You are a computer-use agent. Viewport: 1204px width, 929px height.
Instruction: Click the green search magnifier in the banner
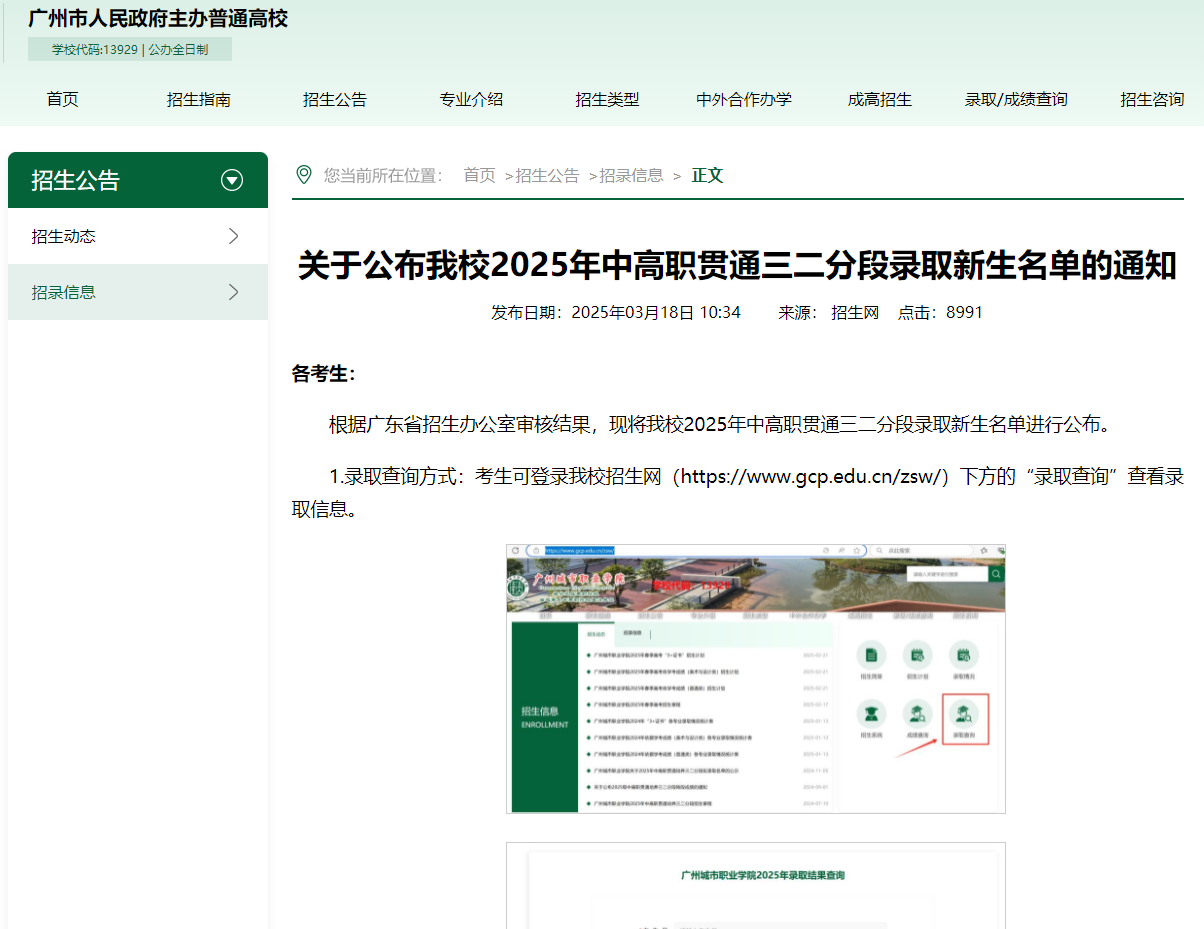tap(996, 574)
